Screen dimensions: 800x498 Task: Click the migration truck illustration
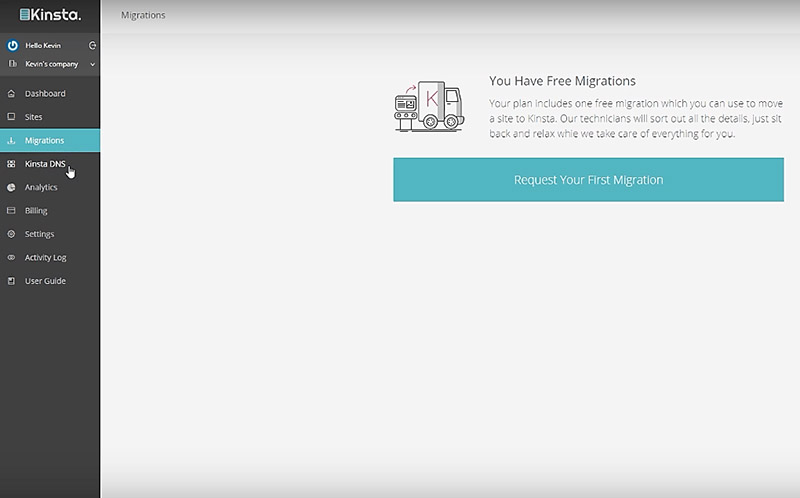click(x=429, y=106)
